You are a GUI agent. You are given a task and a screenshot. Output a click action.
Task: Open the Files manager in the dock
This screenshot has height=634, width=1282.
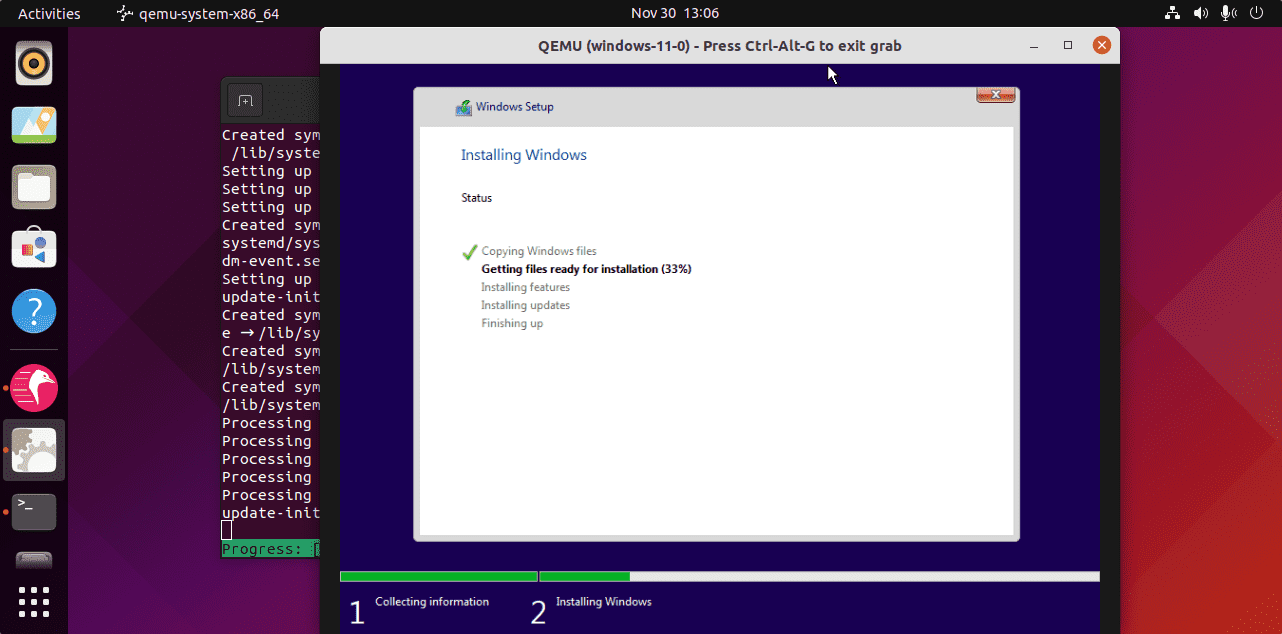pos(34,187)
